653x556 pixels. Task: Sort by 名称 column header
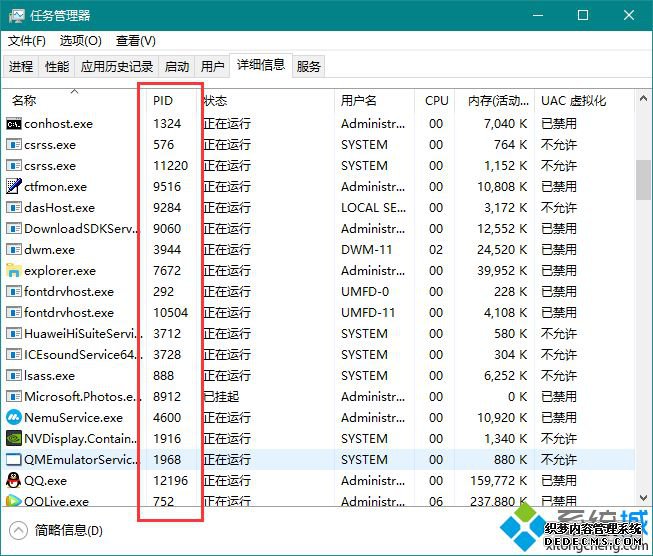coord(24,101)
